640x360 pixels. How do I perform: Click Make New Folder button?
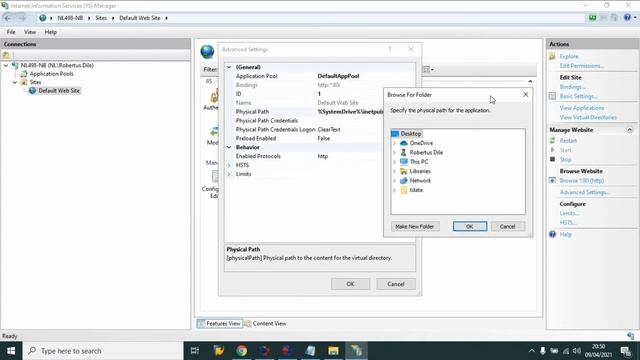[415, 226]
